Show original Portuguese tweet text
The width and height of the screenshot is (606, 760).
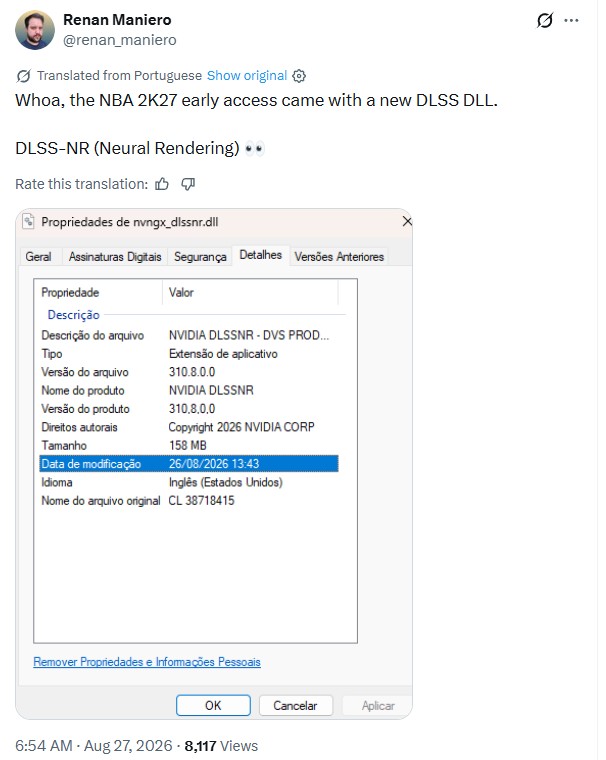point(247,76)
